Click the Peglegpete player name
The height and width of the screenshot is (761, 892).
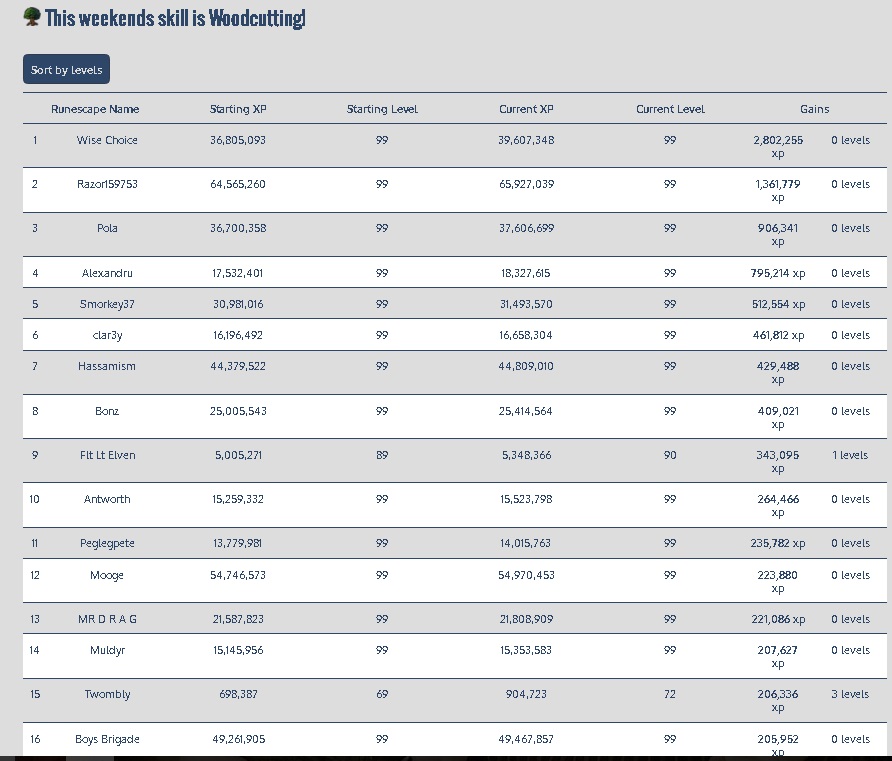tap(107, 543)
